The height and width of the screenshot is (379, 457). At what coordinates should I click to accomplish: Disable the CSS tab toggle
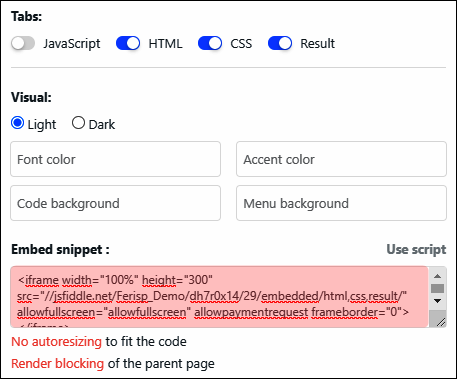(210, 43)
